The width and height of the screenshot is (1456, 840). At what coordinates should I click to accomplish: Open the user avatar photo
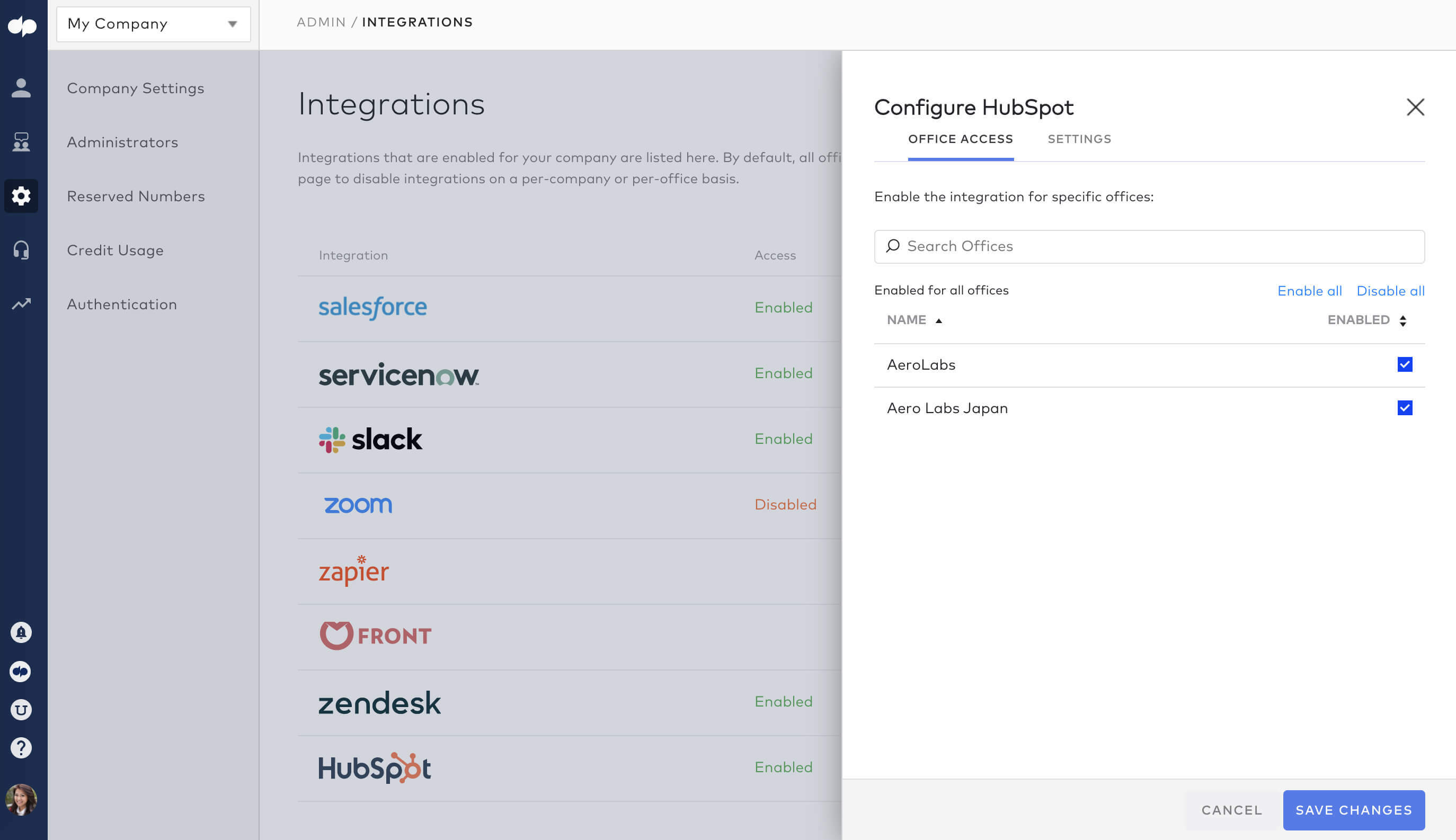pyautogui.click(x=21, y=800)
